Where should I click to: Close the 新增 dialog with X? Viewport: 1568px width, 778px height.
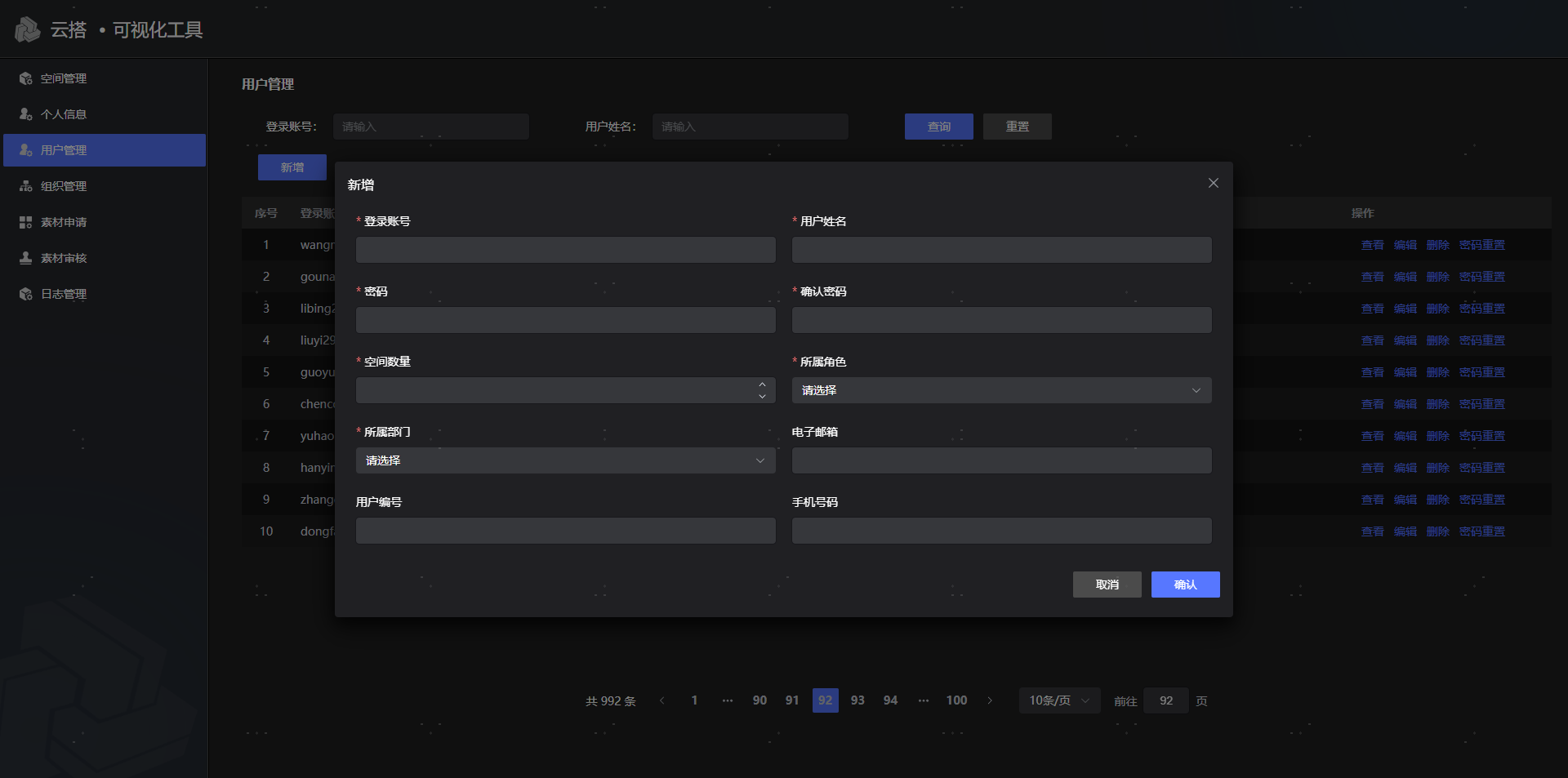[1213, 183]
